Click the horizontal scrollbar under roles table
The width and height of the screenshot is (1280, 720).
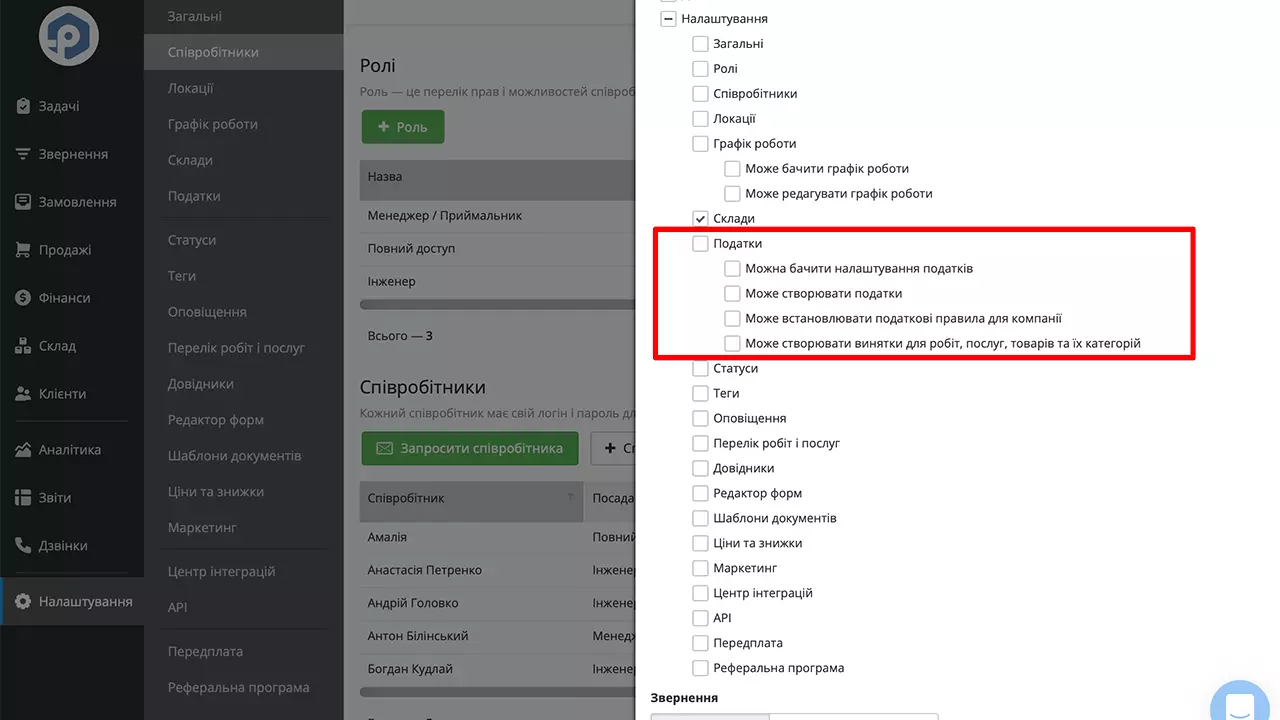497,304
